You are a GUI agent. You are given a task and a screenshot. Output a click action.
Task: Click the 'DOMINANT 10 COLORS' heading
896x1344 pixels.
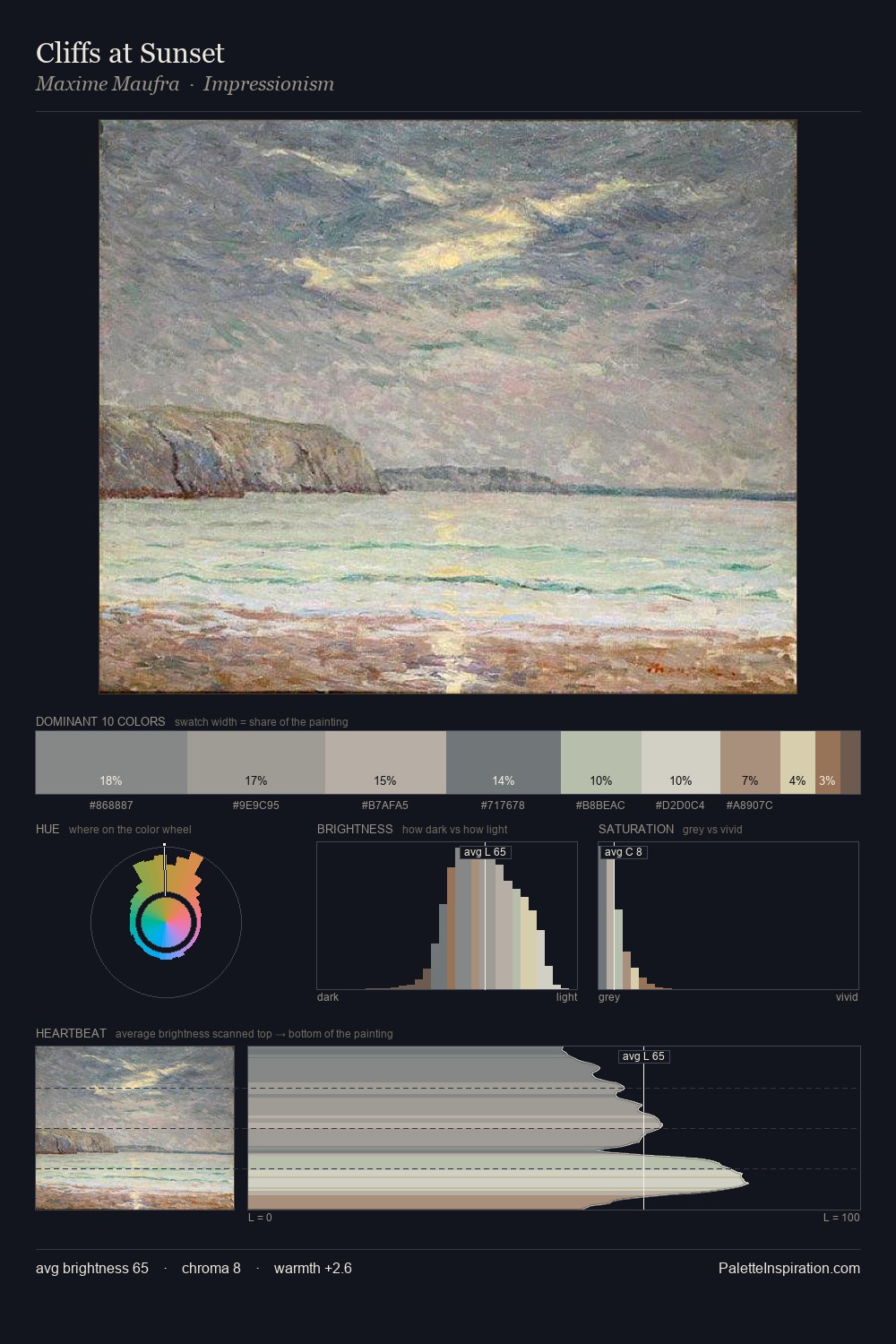(100, 721)
